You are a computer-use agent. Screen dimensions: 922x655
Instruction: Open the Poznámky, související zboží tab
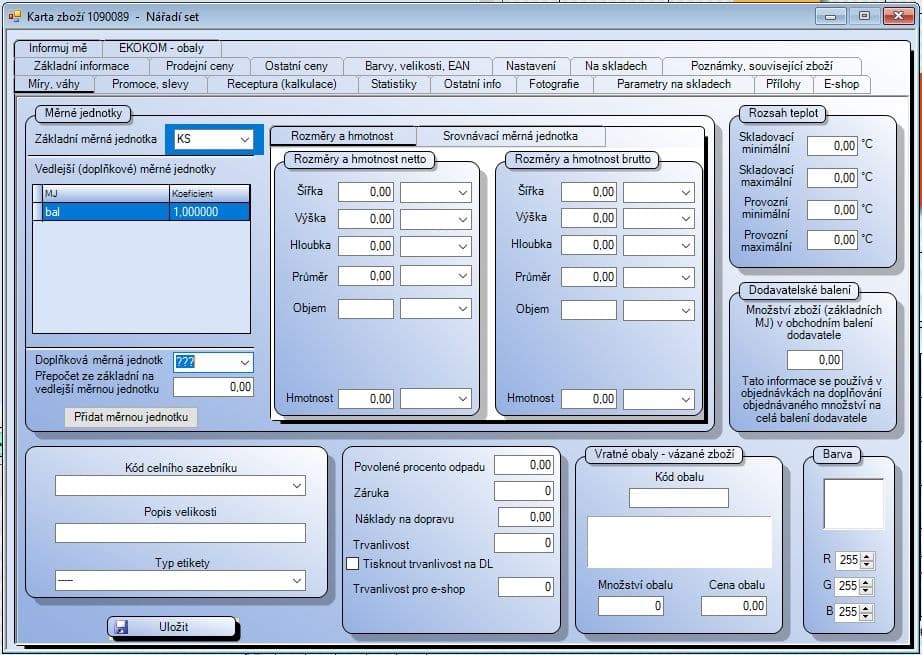(x=761, y=66)
